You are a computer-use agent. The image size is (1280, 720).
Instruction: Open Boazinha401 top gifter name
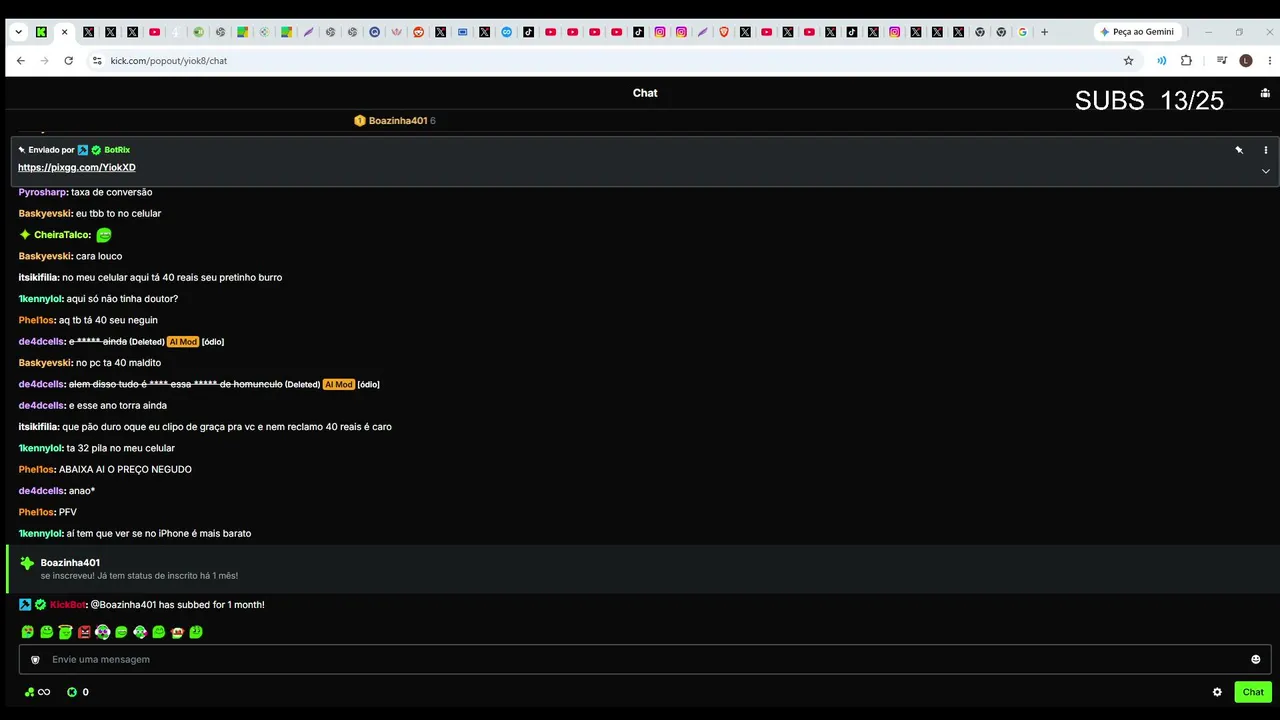398,121
